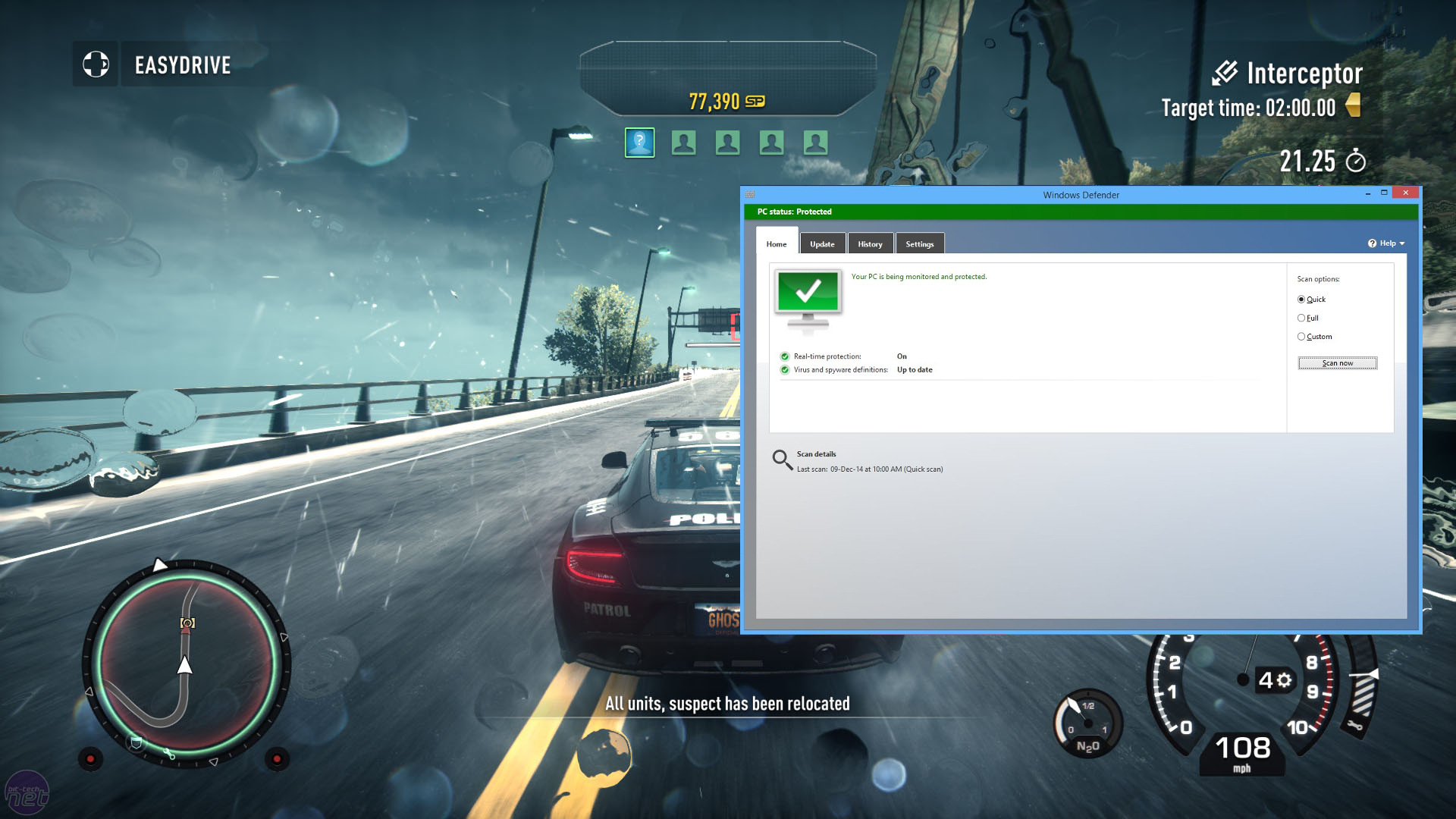Open the Settings tab
Image resolution: width=1456 pixels, height=819 pixels.
tap(919, 244)
